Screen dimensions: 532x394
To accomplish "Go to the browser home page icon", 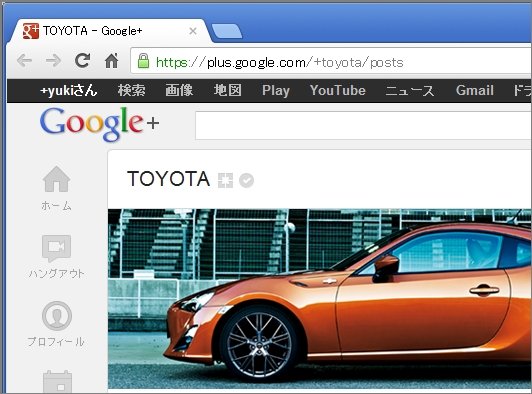I will click(112, 61).
